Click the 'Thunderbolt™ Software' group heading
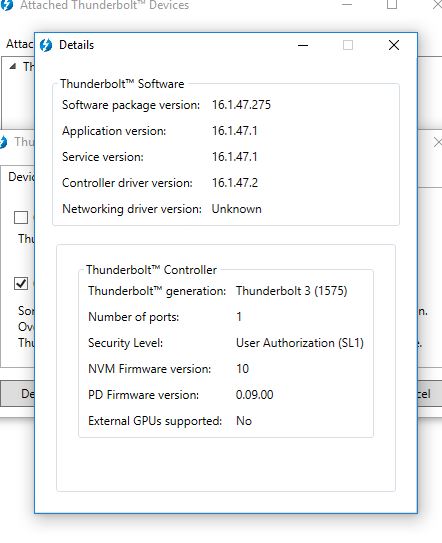Viewport: 442px width, 543px height. click(122, 84)
